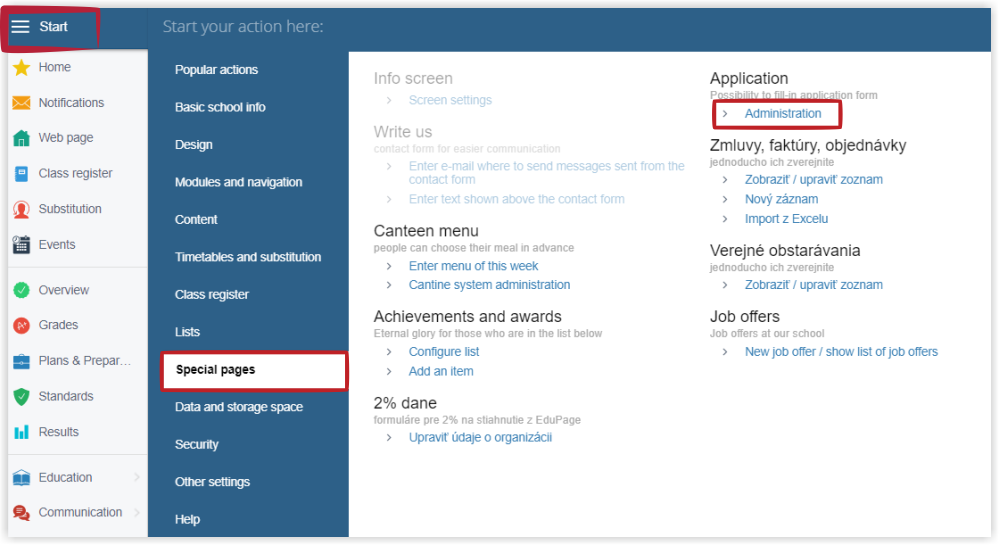Image resolution: width=999 pixels, height=545 pixels.
Task: Click the hamburger Start menu icon
Action: click(x=20, y=27)
